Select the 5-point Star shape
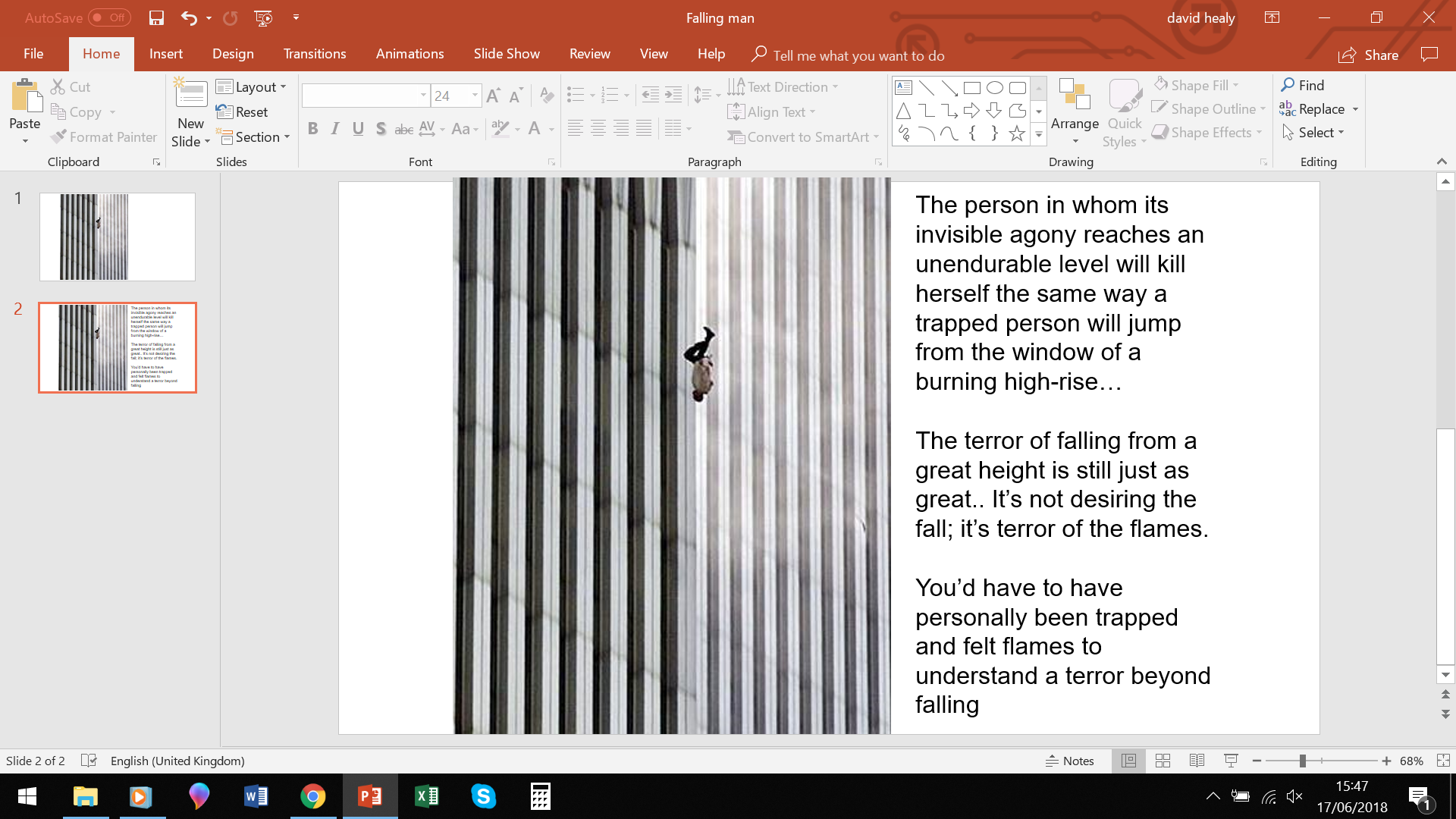 click(1017, 134)
